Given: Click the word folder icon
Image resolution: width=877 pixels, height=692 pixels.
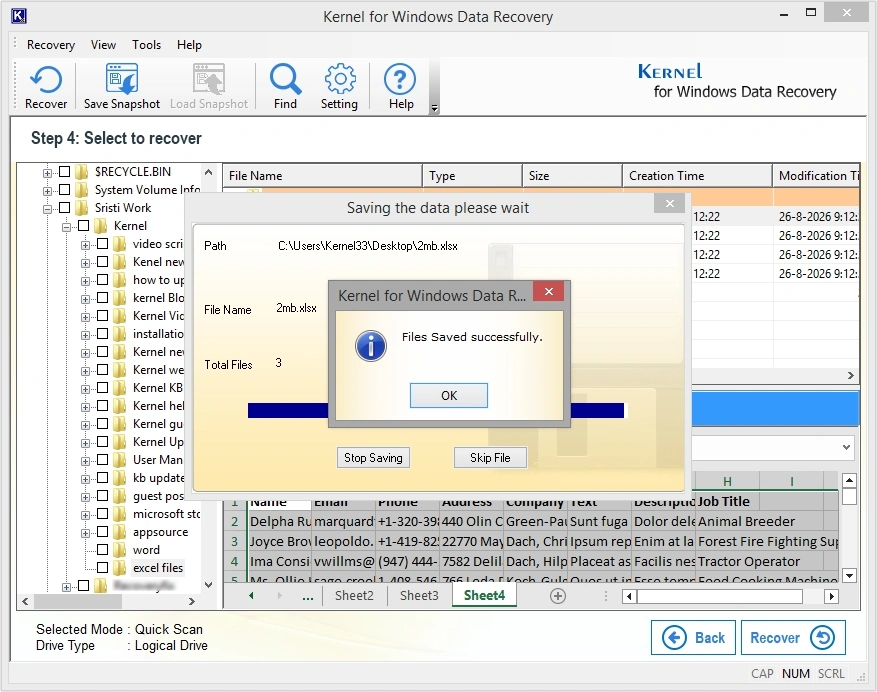Looking at the screenshot, I should pyautogui.click(x=120, y=550).
